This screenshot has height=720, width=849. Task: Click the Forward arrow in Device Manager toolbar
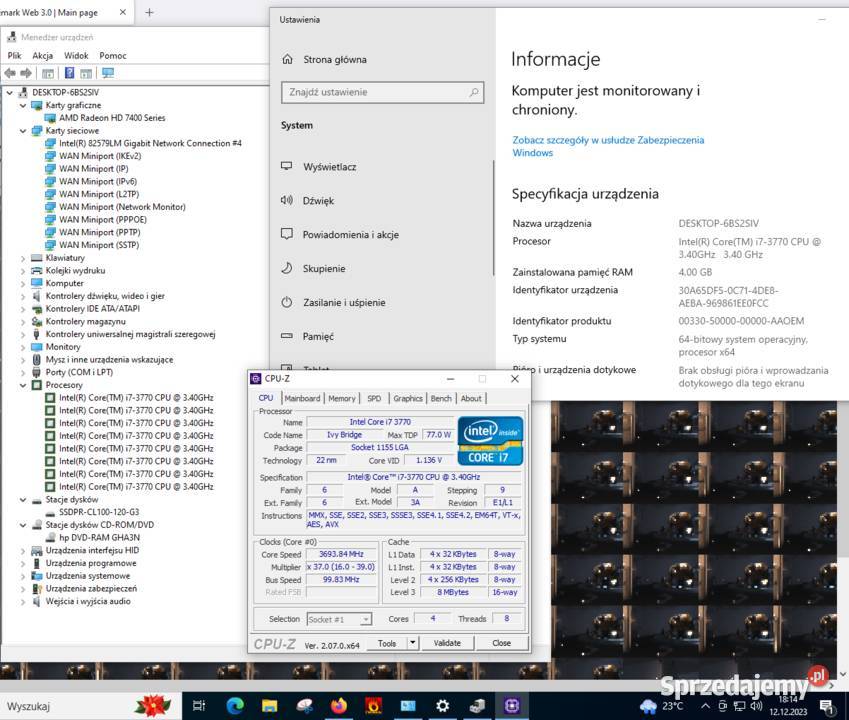(x=26, y=73)
